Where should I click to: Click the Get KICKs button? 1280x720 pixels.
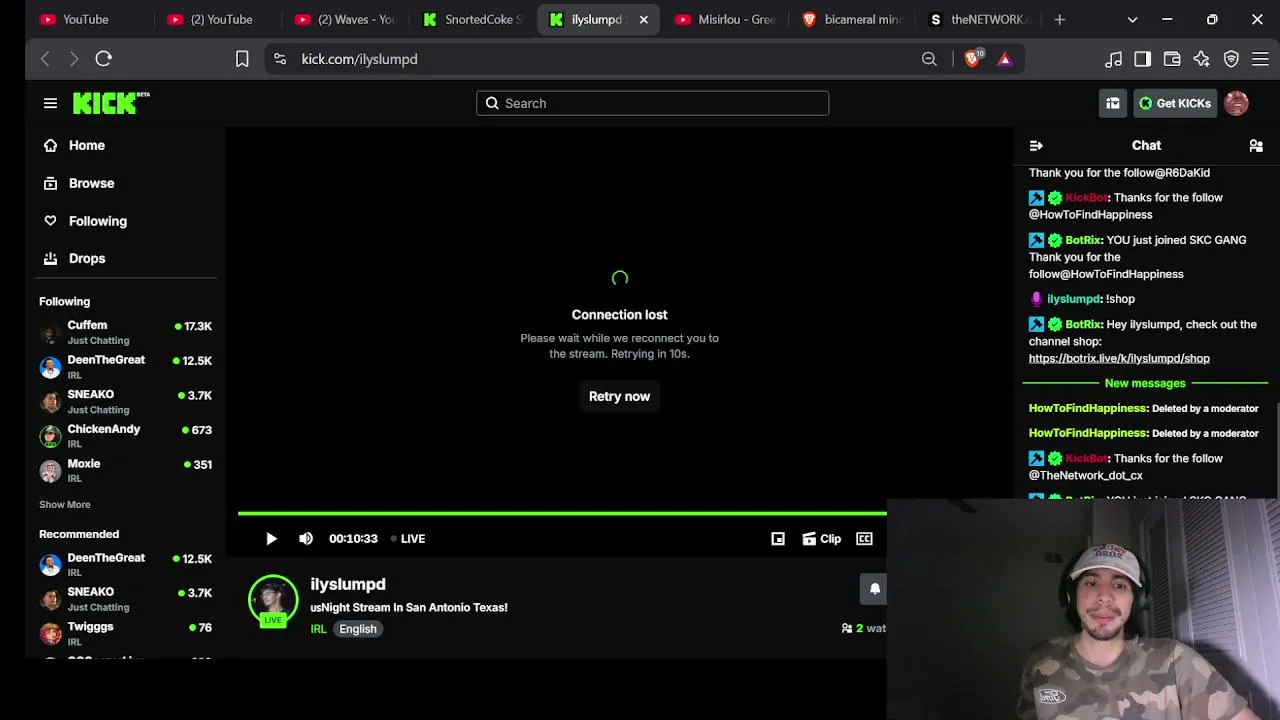[1175, 103]
